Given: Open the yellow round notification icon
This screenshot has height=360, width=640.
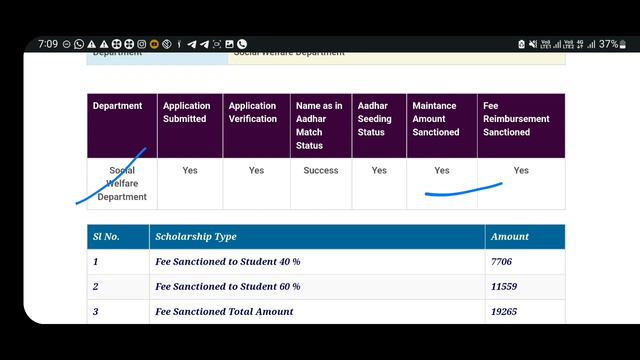Looking at the screenshot, I should (x=154, y=44).
